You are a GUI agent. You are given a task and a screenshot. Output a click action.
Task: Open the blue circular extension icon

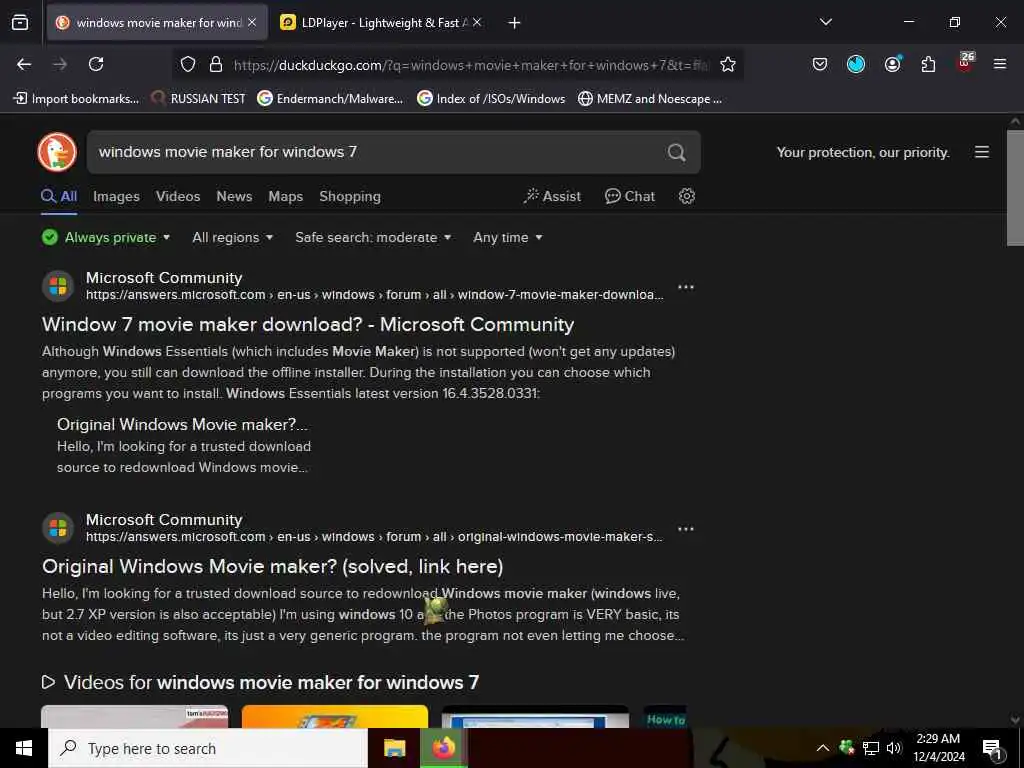coord(856,64)
